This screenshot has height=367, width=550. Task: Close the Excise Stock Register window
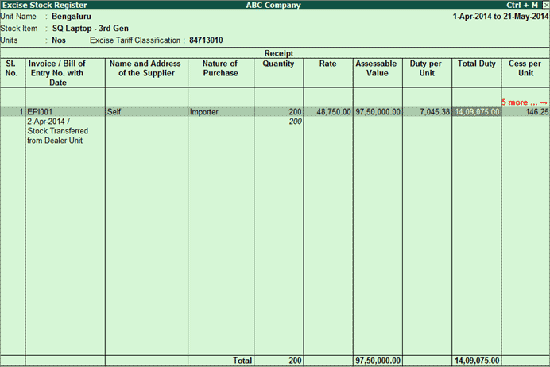point(546,5)
